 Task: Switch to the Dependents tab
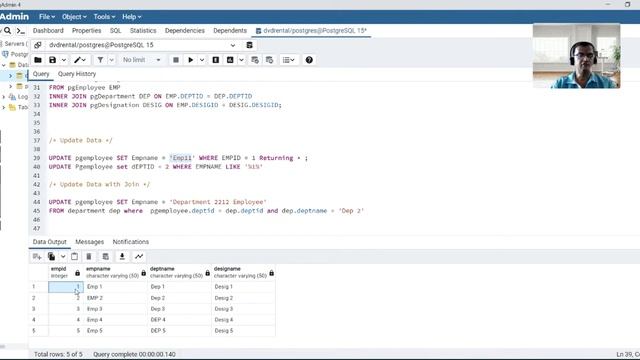[x=230, y=31]
